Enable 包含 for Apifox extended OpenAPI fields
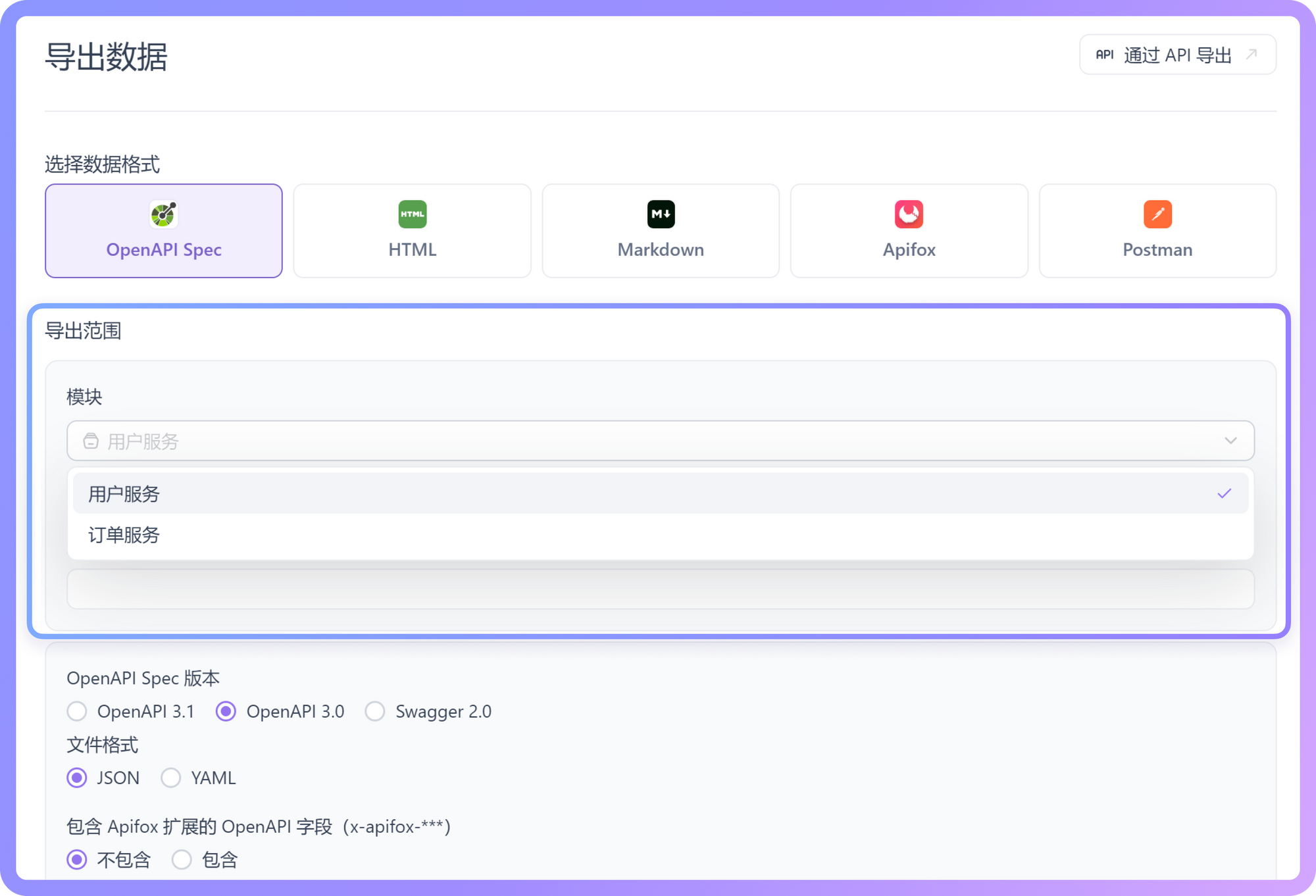Image resolution: width=1316 pixels, height=896 pixels. click(x=182, y=859)
